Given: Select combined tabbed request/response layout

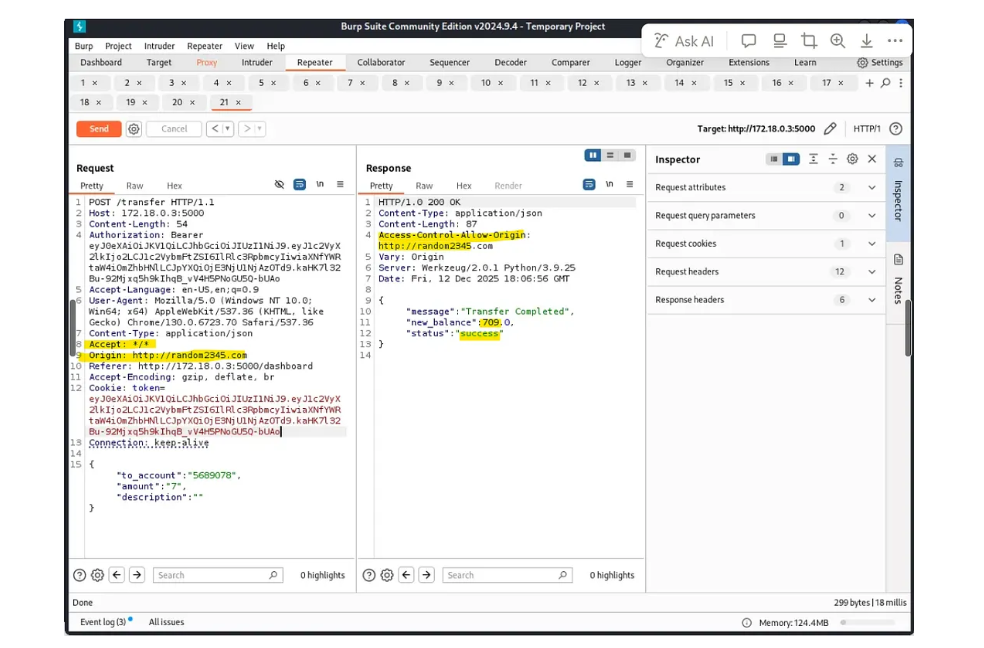Looking at the screenshot, I should pyautogui.click(x=627, y=155).
